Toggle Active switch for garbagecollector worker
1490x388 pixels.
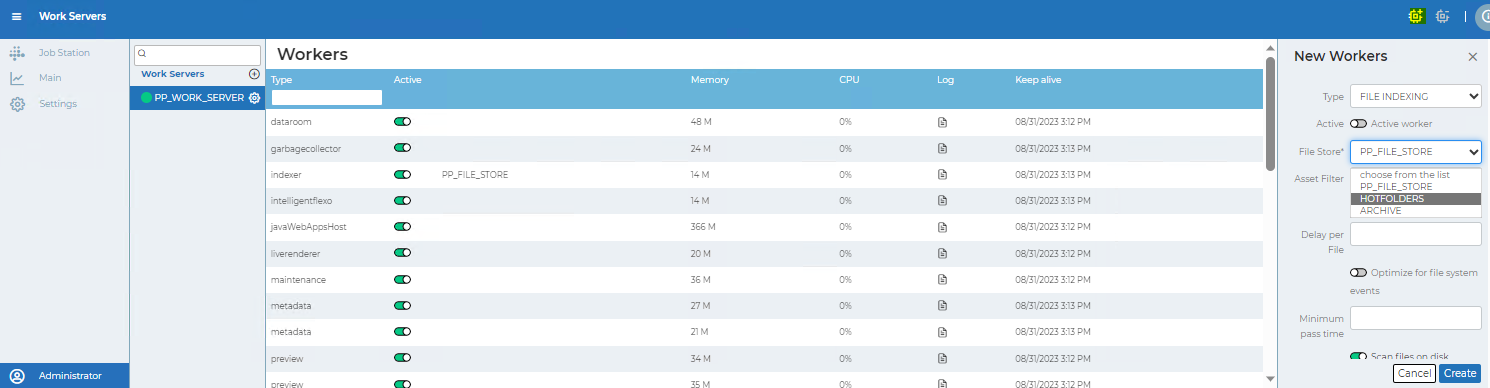pos(403,148)
